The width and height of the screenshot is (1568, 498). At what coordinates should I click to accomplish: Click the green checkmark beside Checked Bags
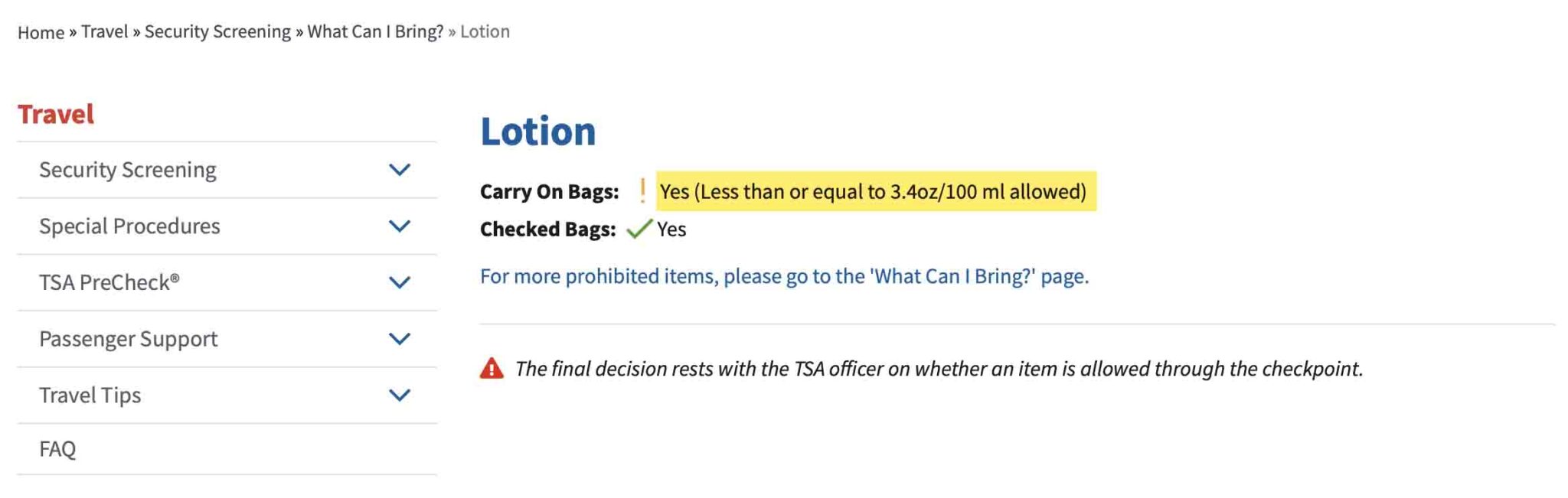pyautogui.click(x=639, y=229)
